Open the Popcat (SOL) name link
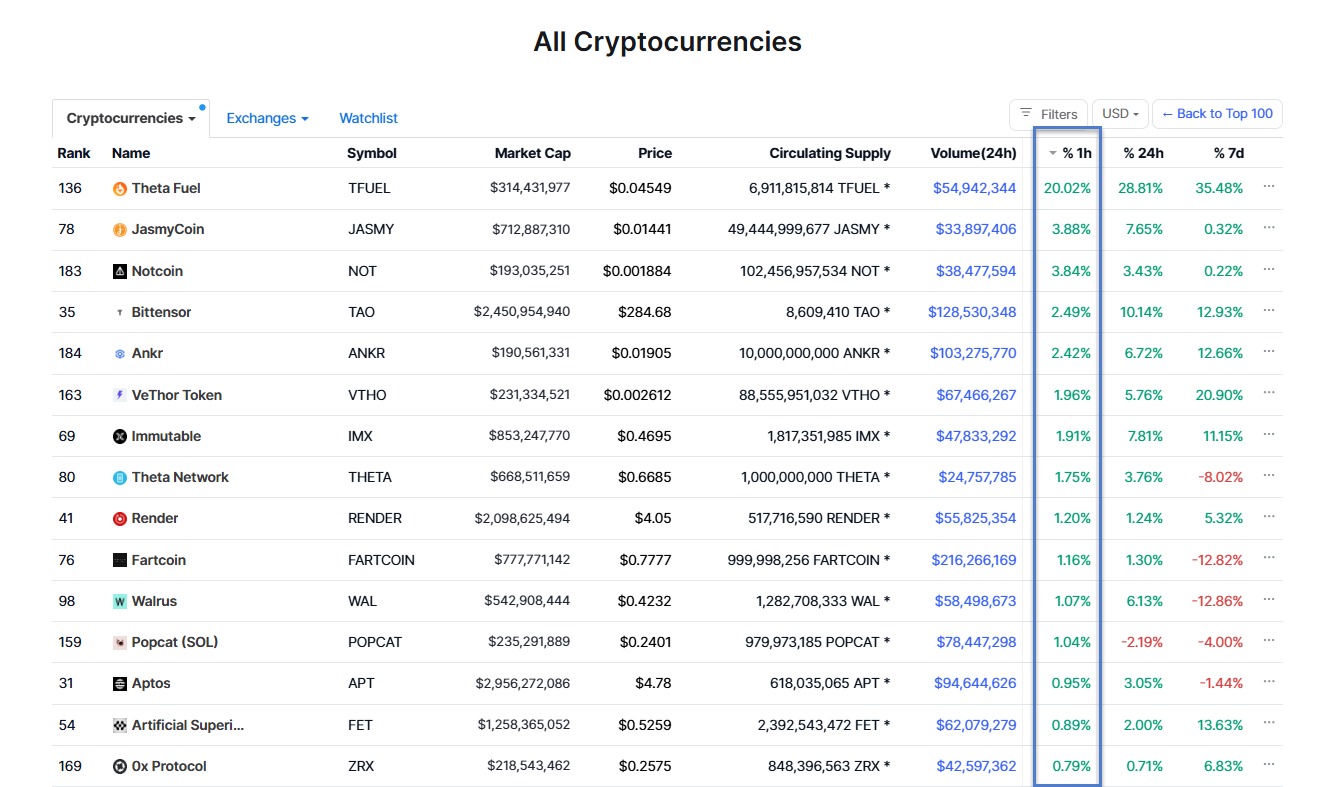 (175, 642)
